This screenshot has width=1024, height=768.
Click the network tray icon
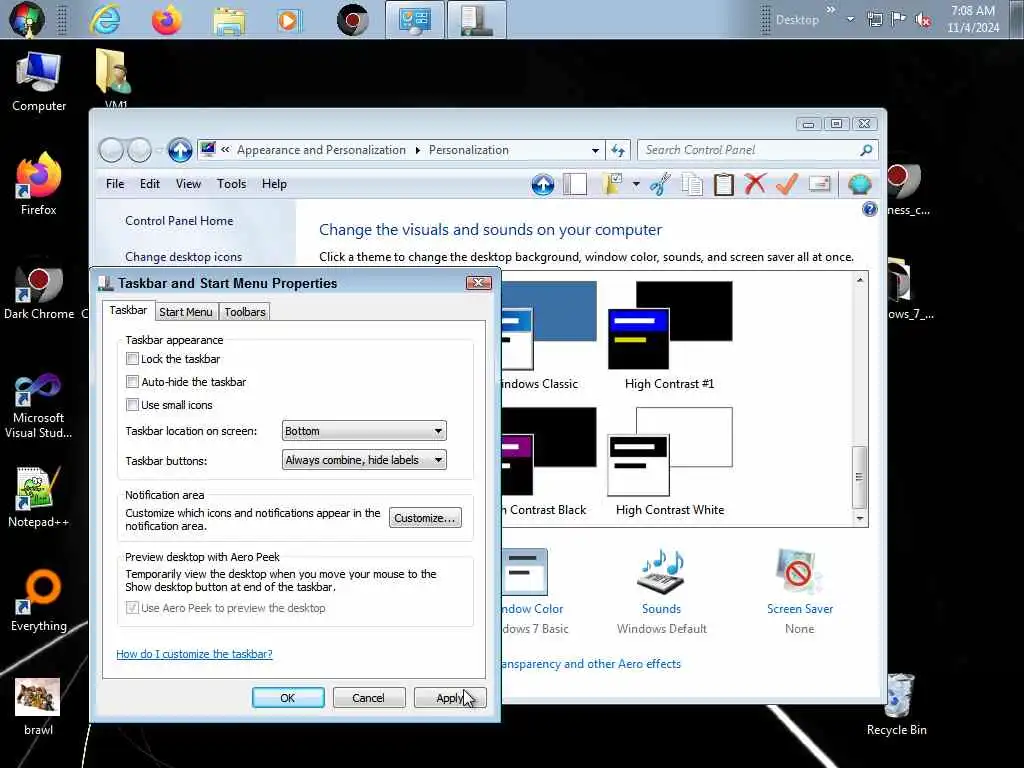click(875, 20)
